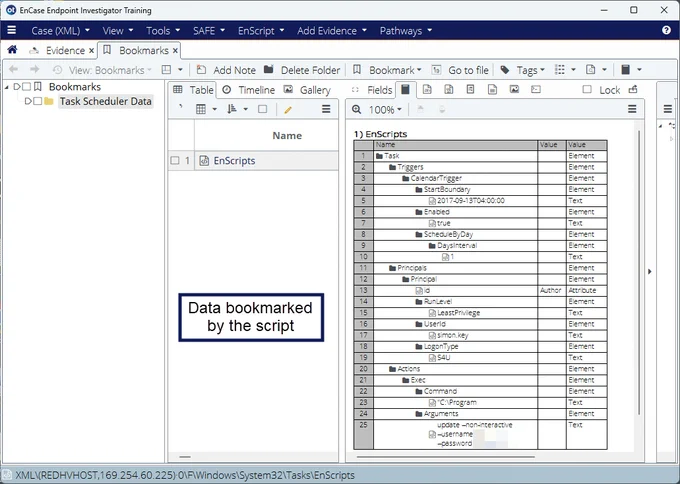Open the fourth document viewer tab icon
This screenshot has width=680, height=484.
coord(492,89)
